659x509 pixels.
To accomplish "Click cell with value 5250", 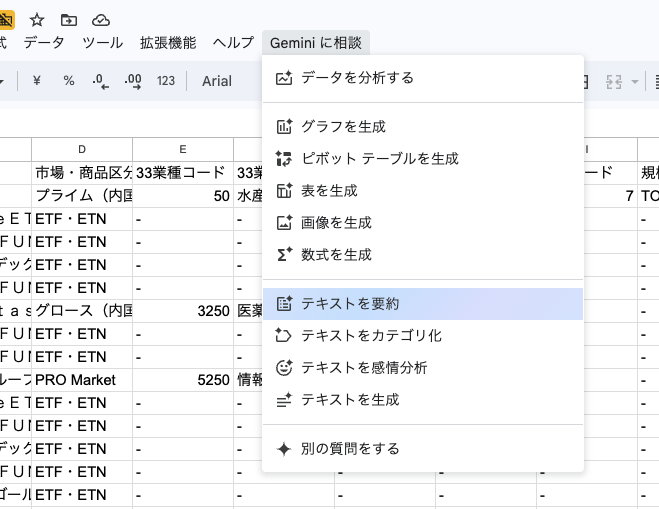I will [x=183, y=380].
